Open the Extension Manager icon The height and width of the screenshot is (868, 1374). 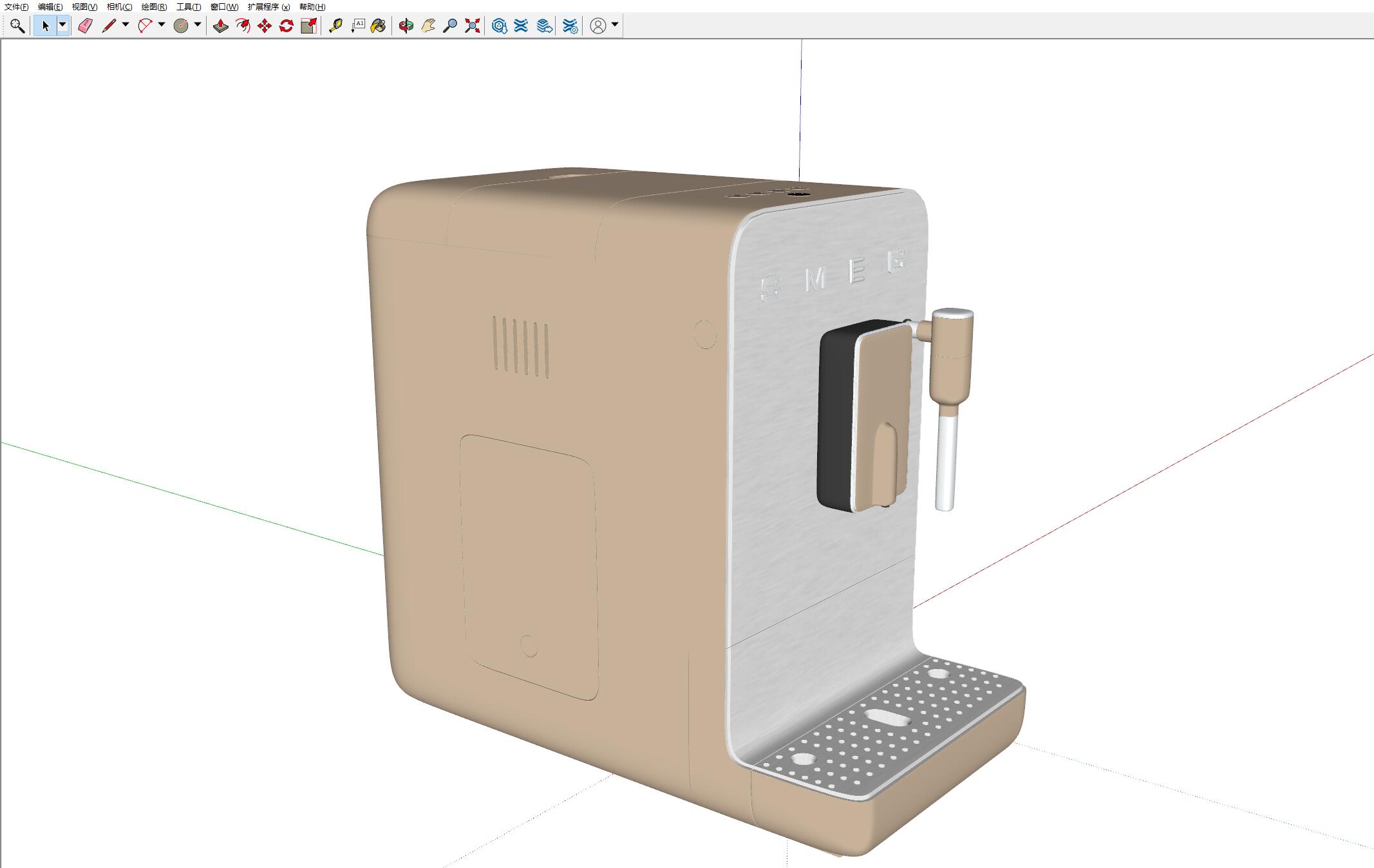[570, 26]
